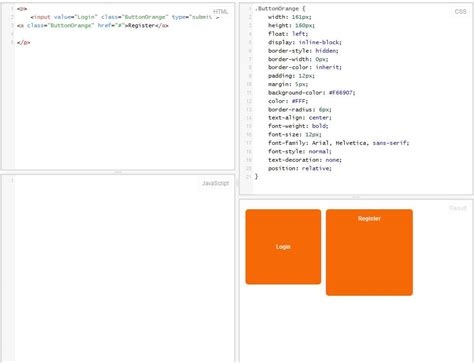This screenshot has height=363, width=474.
Task: Click the Result panel label
Action: click(x=458, y=208)
